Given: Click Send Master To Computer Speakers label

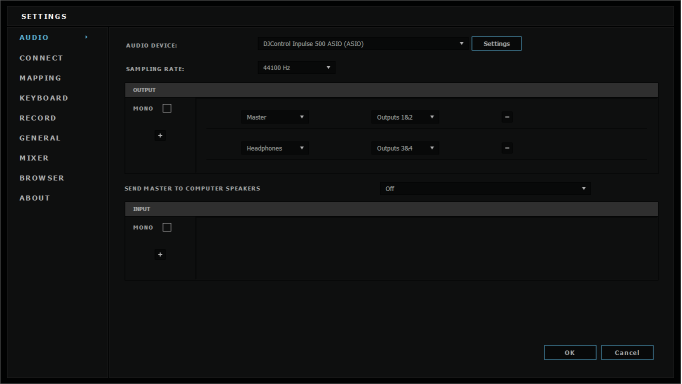Looking at the screenshot, I should pyautogui.click(x=192, y=188).
